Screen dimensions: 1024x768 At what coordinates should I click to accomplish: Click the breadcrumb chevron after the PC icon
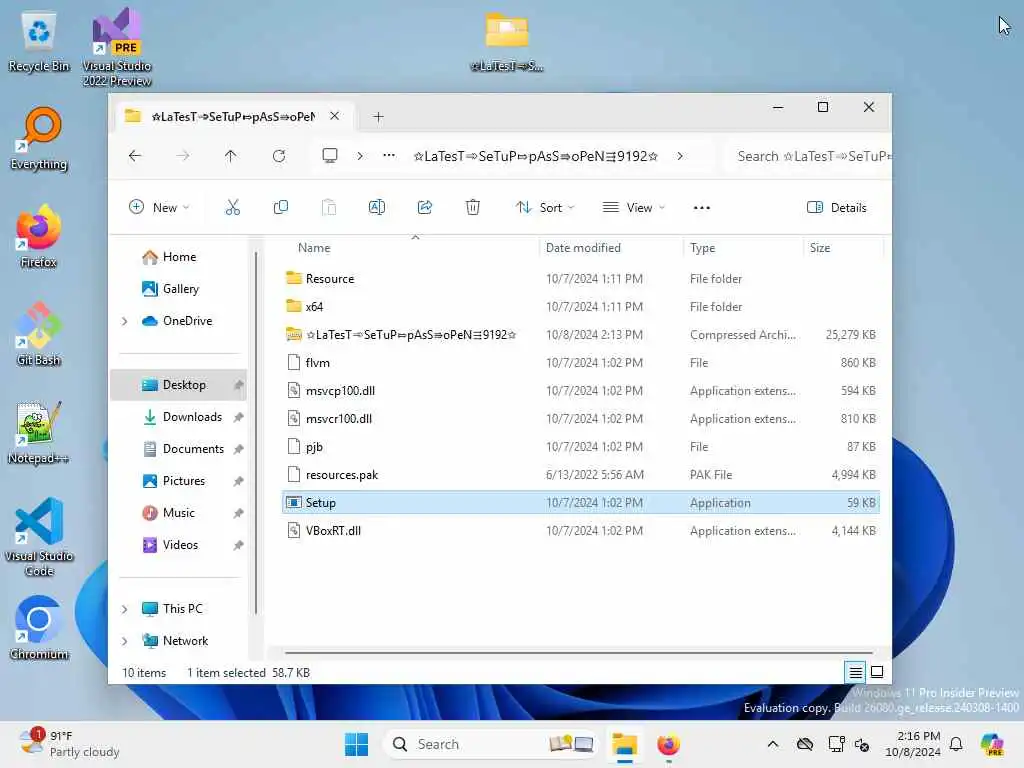click(x=360, y=156)
